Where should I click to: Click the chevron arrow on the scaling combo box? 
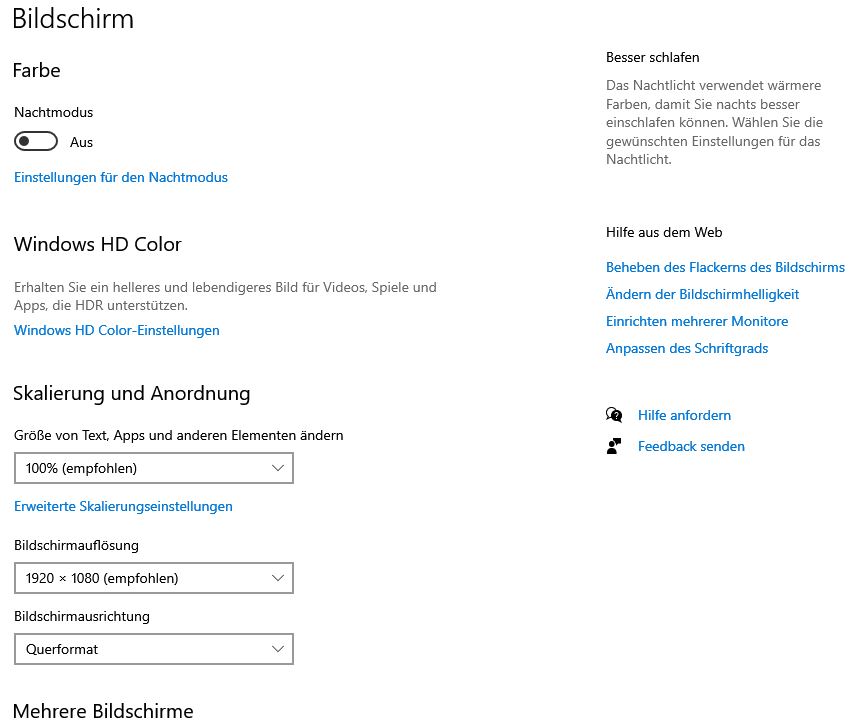point(279,468)
